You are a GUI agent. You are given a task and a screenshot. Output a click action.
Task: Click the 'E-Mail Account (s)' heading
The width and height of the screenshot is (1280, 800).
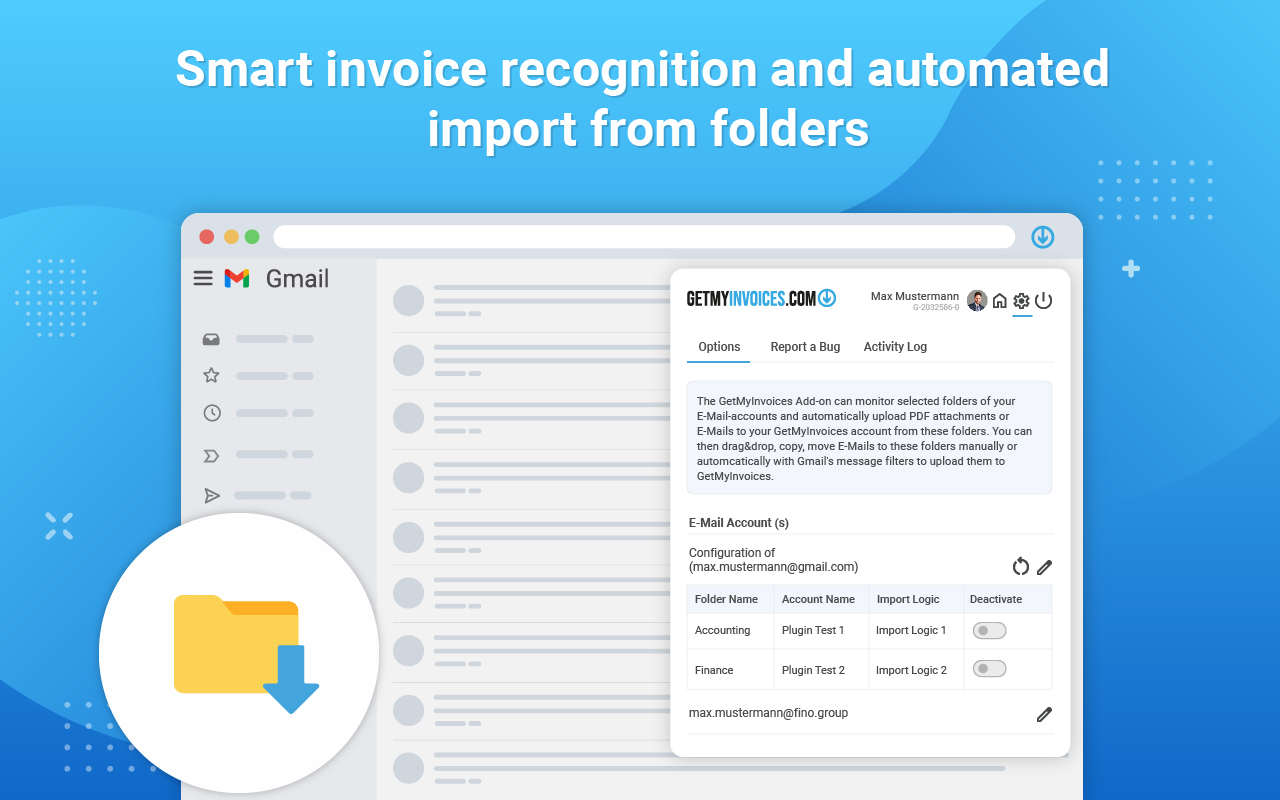click(739, 522)
